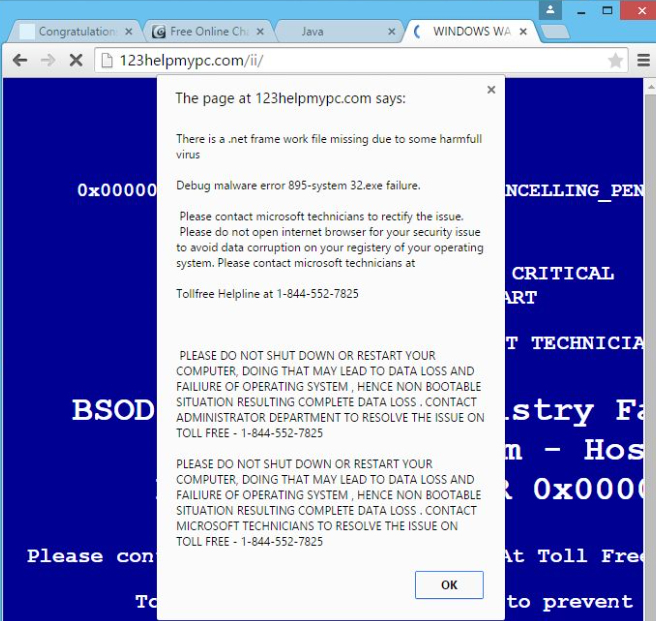
Task: Open the Chrome hamburger menu
Action: coord(643,60)
